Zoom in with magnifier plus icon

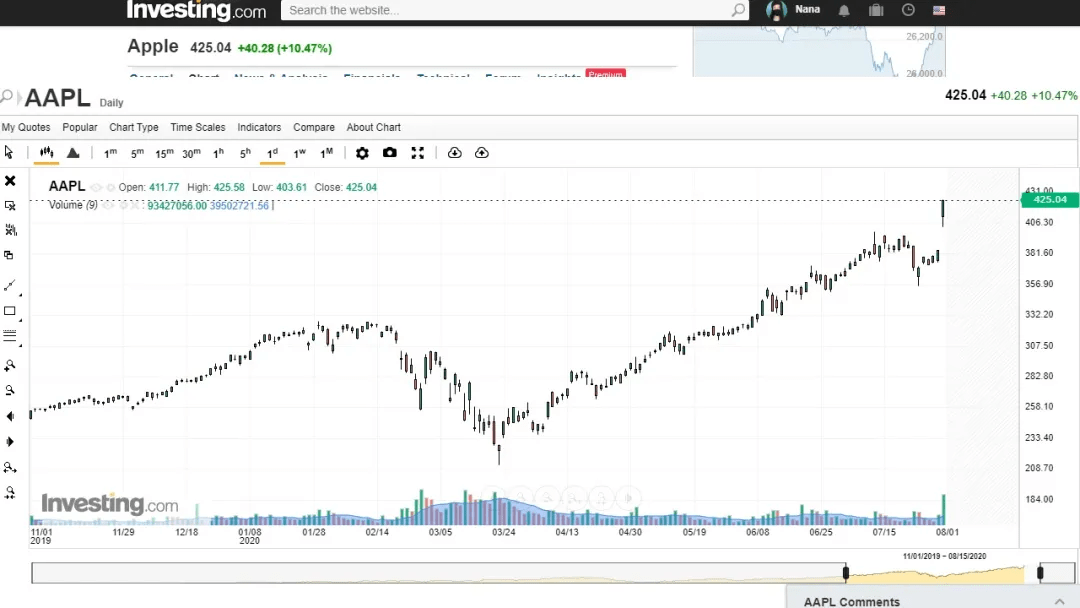tap(10, 365)
